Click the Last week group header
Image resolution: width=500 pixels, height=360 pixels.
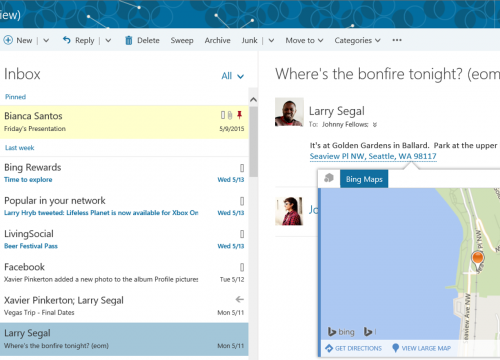20,148
